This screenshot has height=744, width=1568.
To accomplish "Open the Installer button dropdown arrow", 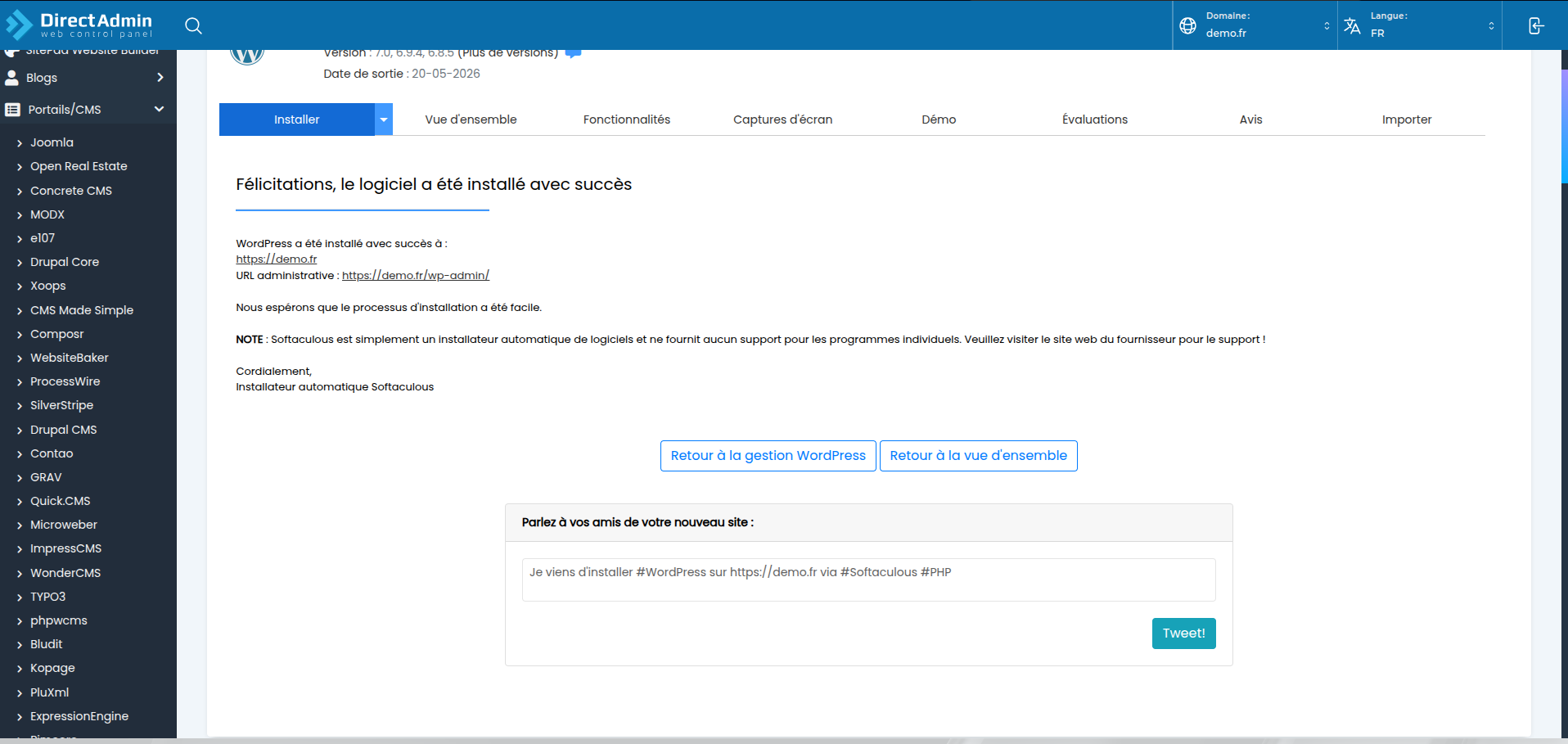I will (384, 119).
